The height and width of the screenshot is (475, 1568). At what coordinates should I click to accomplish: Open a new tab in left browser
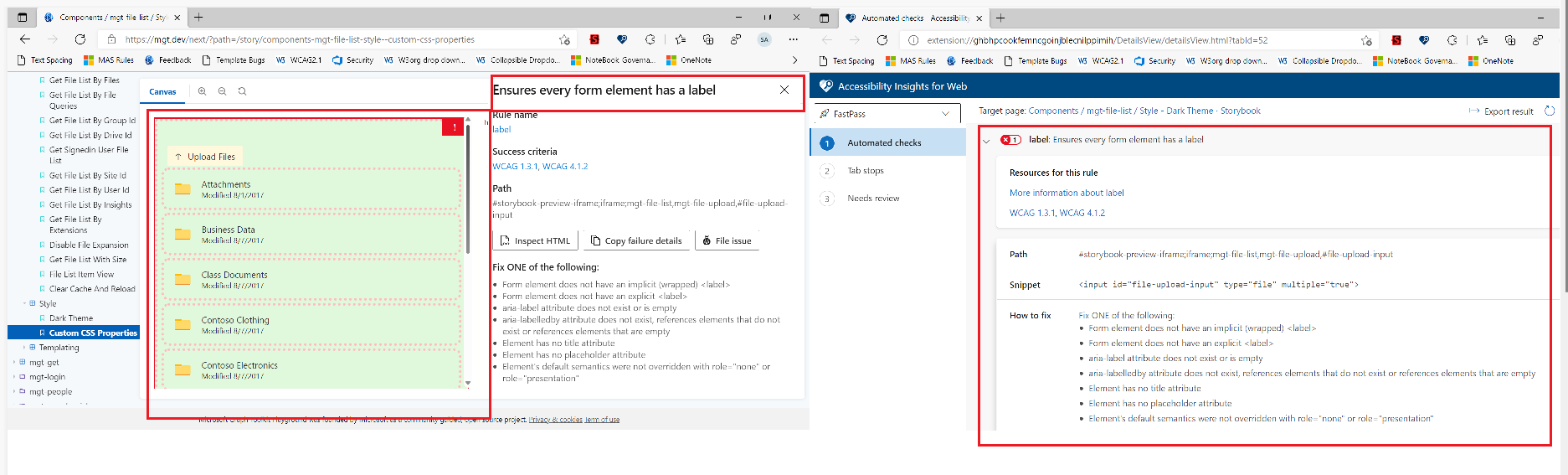point(198,17)
